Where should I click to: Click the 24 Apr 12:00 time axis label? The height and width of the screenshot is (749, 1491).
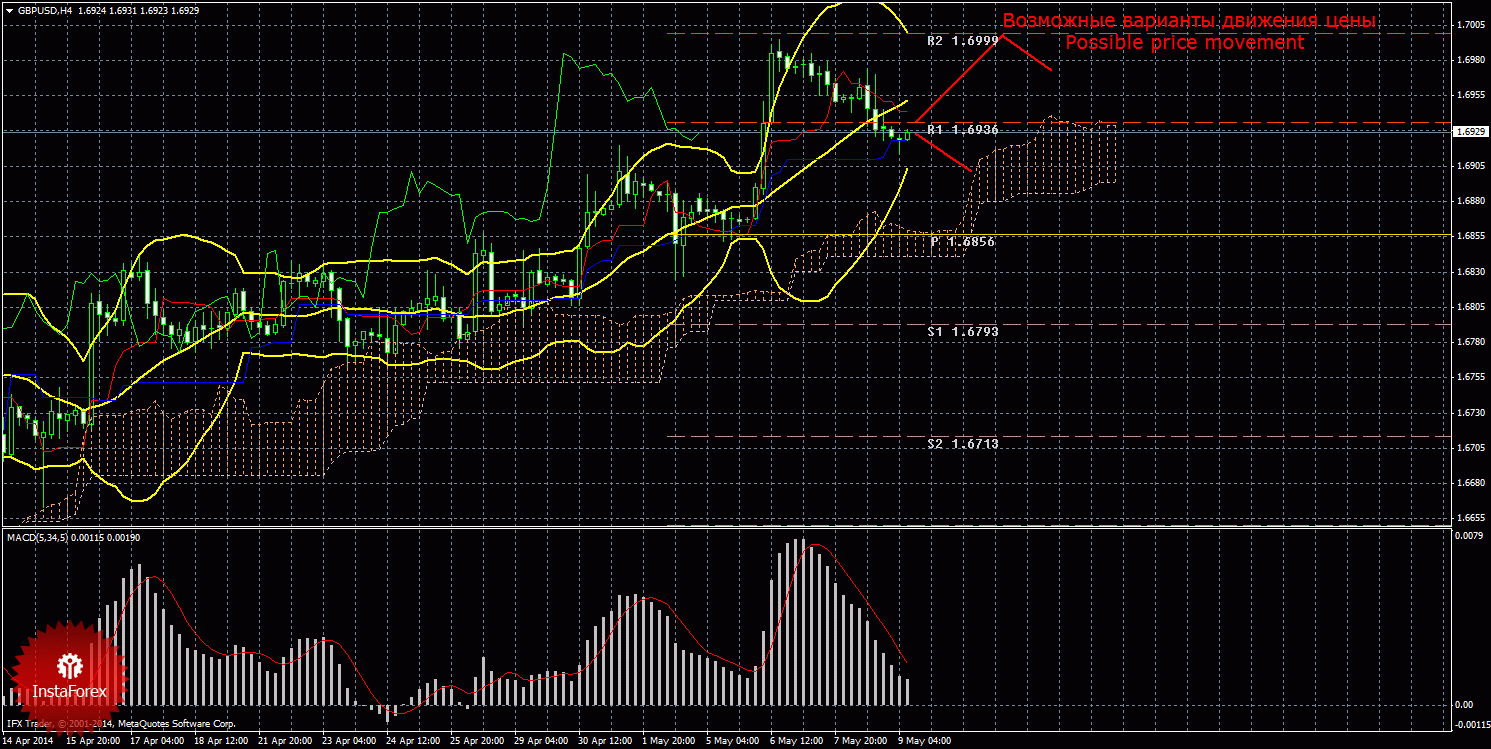point(412,742)
